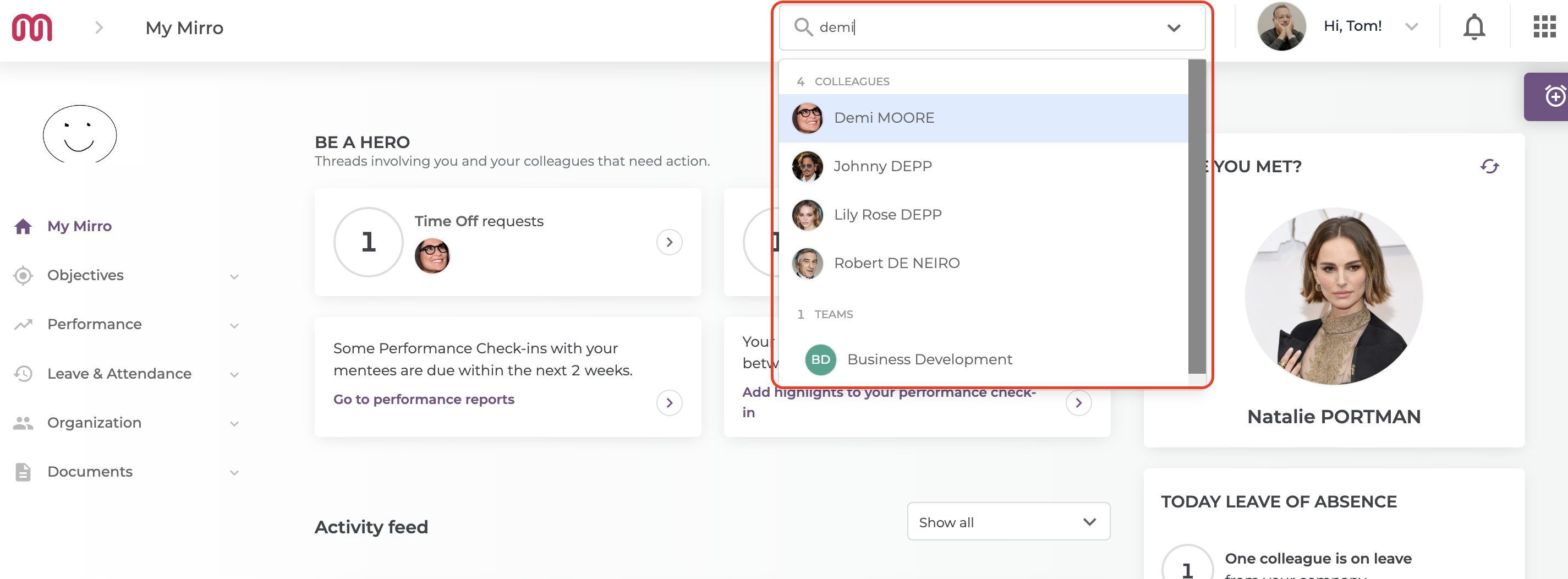Expand the Documents menu chevron
Viewport: 1568px width, 579px height.
(234, 473)
